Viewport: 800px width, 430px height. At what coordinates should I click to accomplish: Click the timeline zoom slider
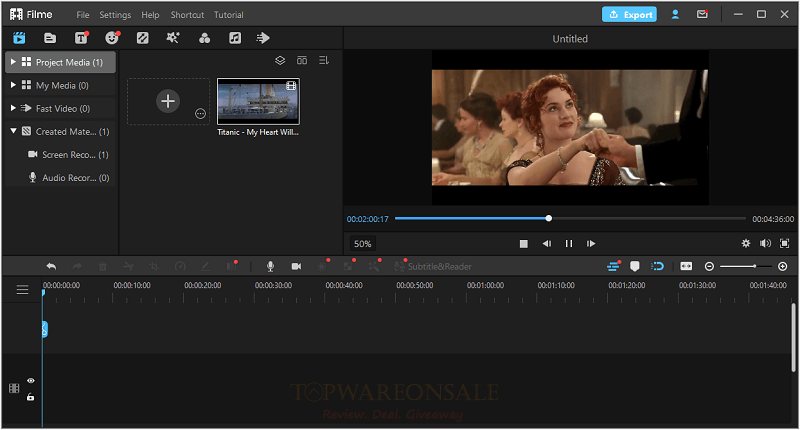745,266
